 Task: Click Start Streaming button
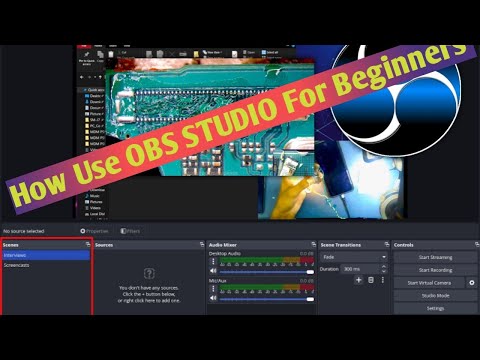pos(435,257)
